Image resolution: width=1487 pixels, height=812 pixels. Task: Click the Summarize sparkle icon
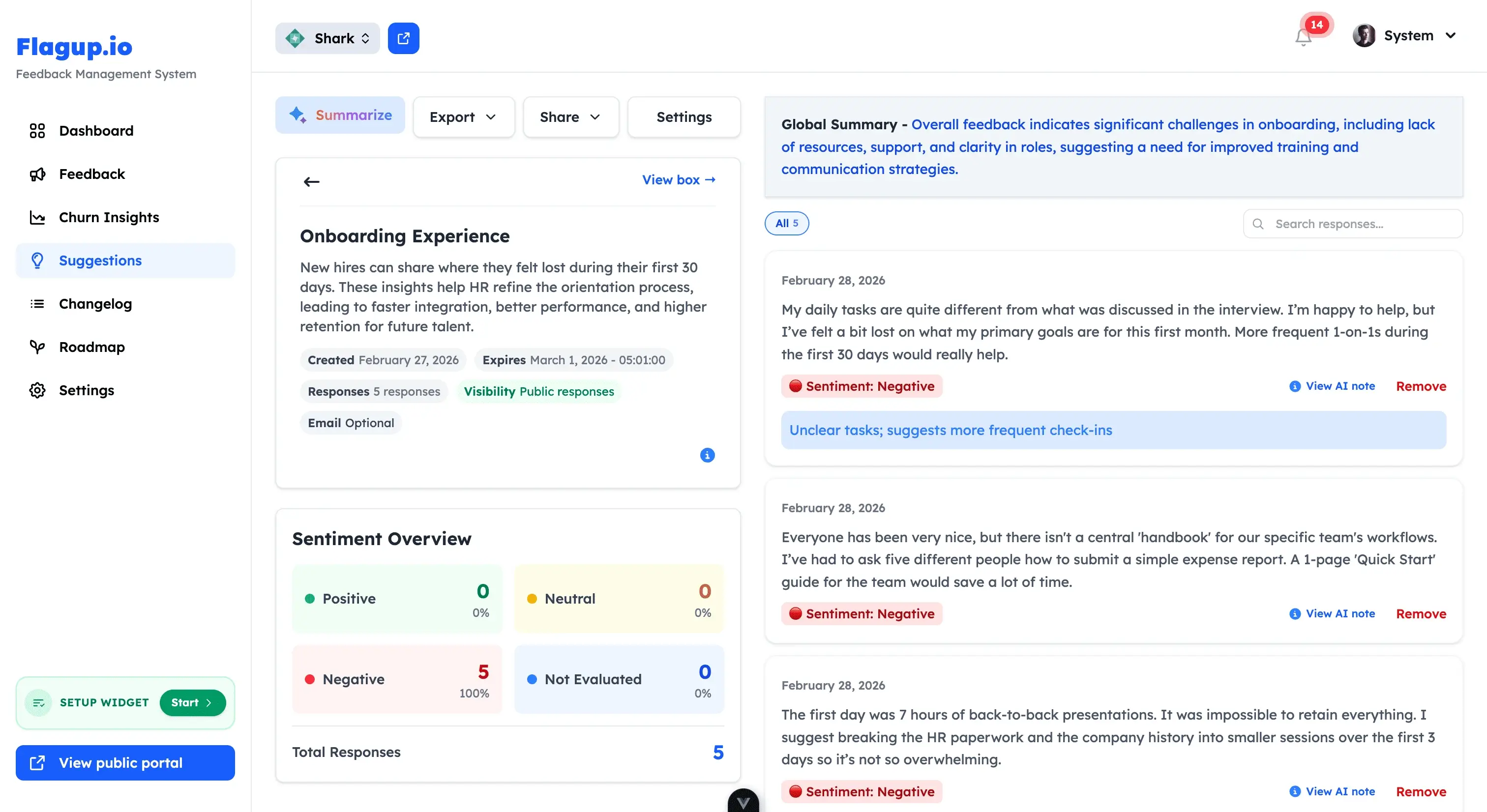[x=298, y=115]
